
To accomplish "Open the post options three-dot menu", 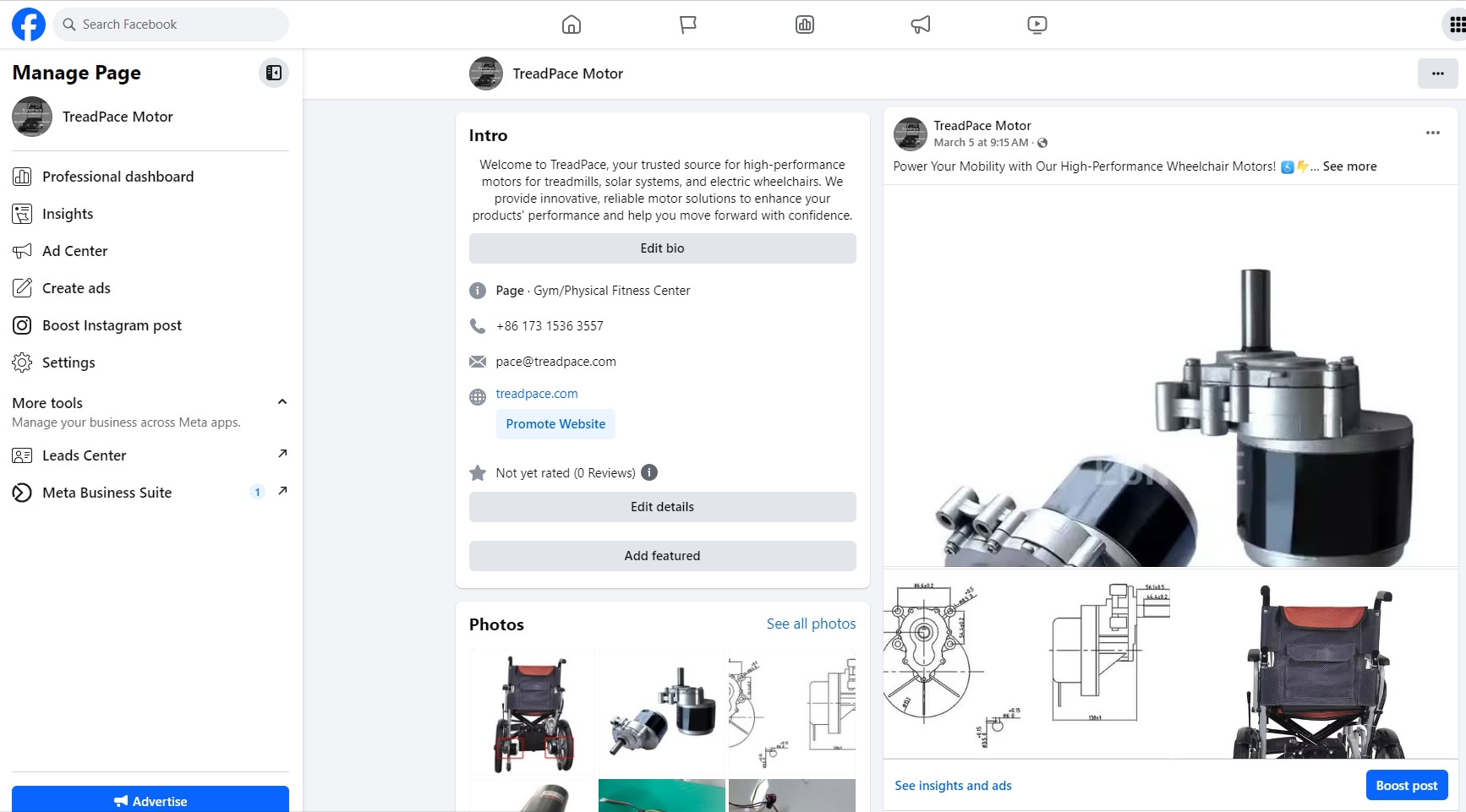I will click(1432, 133).
